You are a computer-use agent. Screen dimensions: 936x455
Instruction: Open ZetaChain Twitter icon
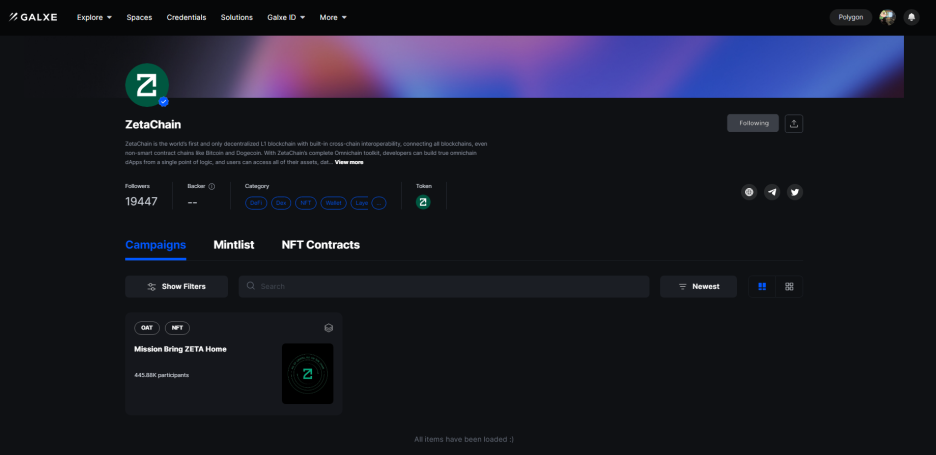coord(794,192)
